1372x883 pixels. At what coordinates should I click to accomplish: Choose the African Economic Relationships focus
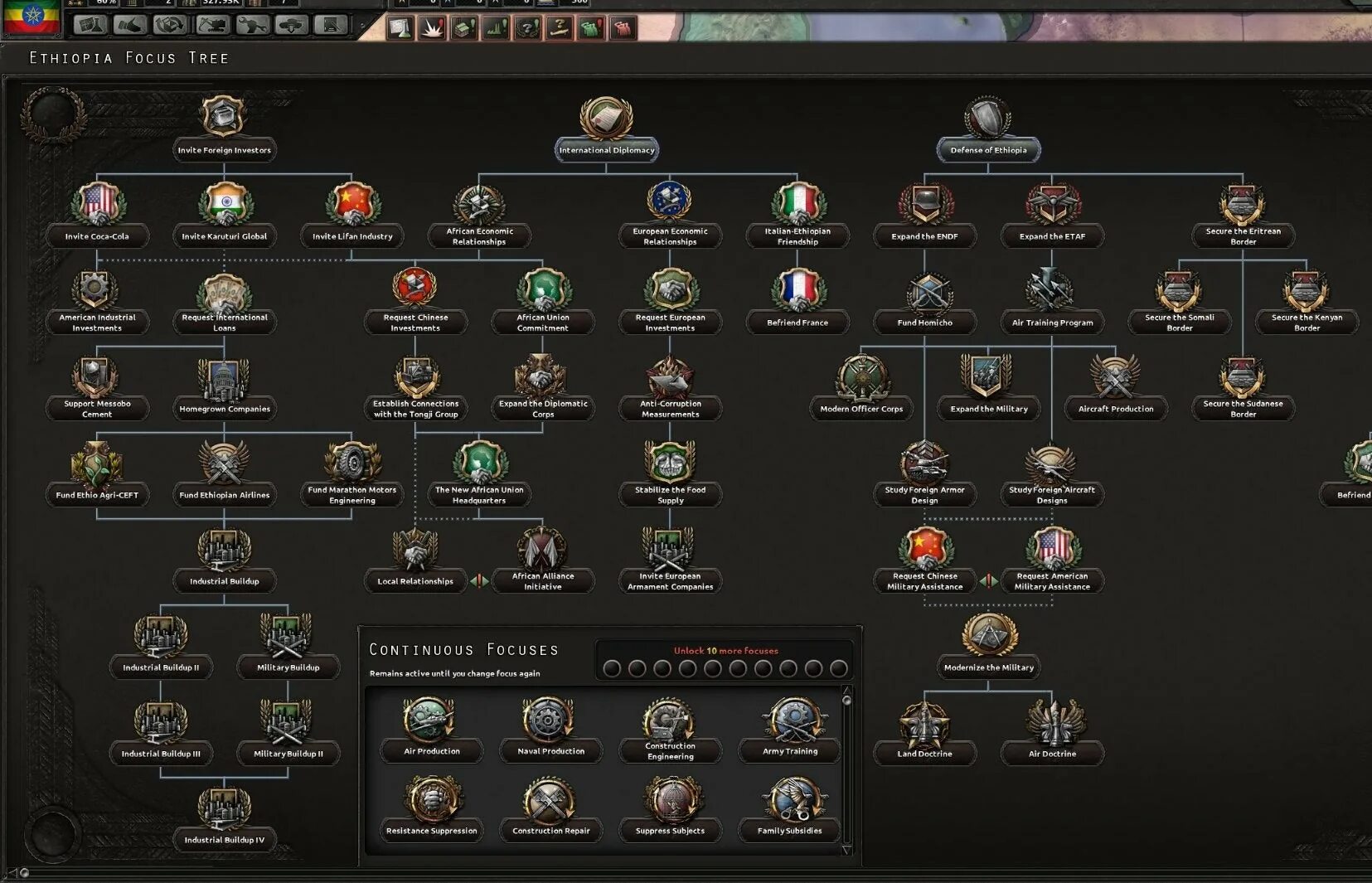[x=479, y=214]
